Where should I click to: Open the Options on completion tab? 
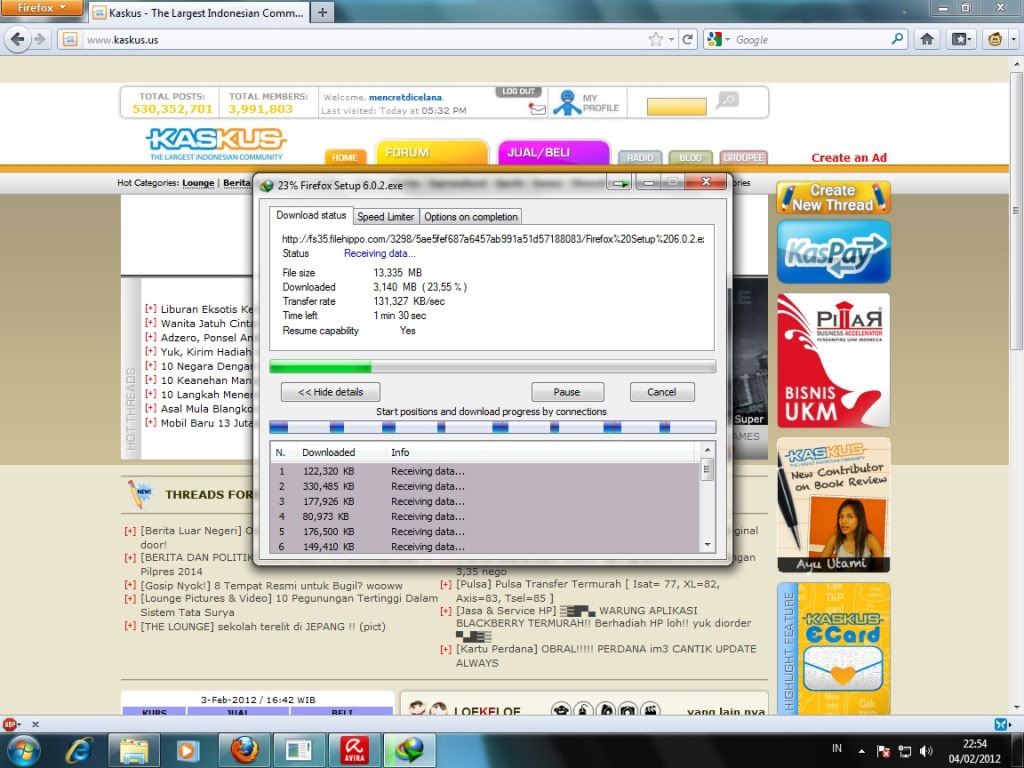click(x=470, y=217)
